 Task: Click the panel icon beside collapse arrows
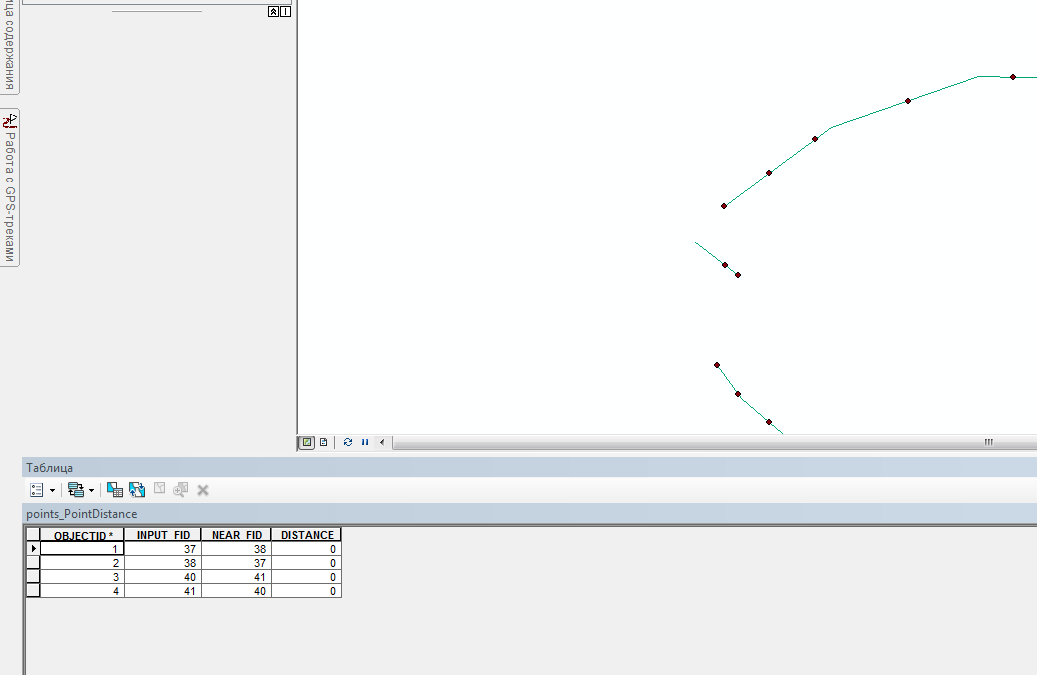coord(286,11)
